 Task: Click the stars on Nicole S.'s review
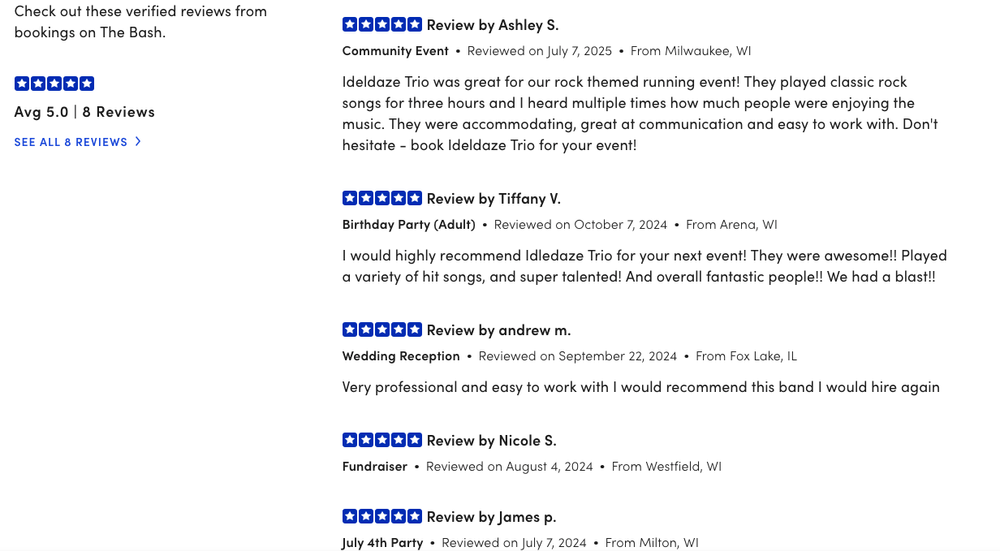click(382, 440)
